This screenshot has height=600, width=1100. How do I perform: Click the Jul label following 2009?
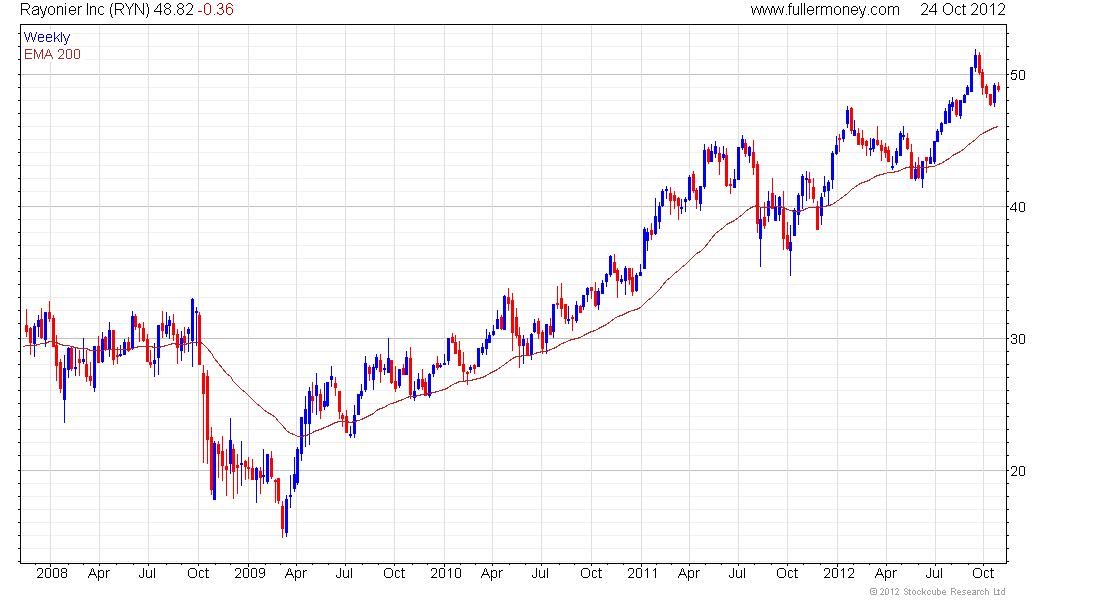tap(344, 573)
